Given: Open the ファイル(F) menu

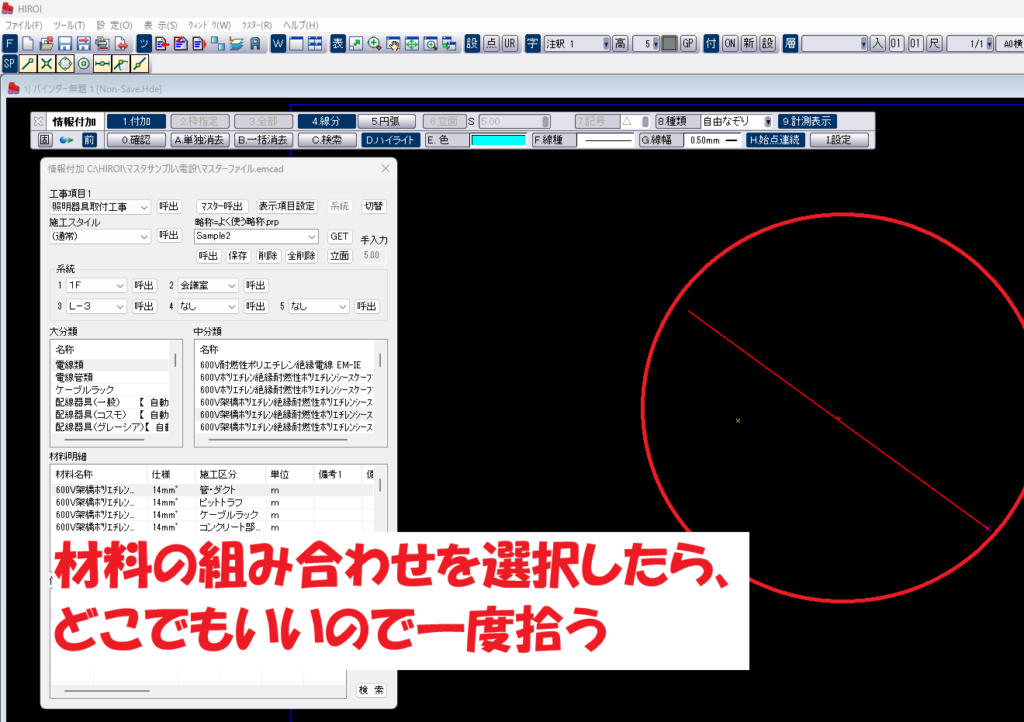Looking at the screenshot, I should click(20, 24).
